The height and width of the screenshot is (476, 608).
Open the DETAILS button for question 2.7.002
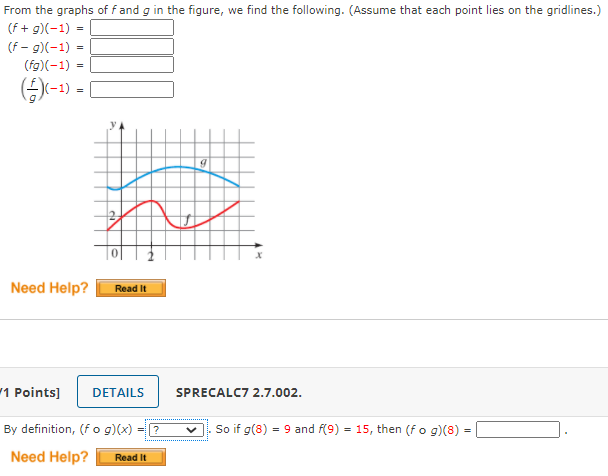pyautogui.click(x=118, y=393)
